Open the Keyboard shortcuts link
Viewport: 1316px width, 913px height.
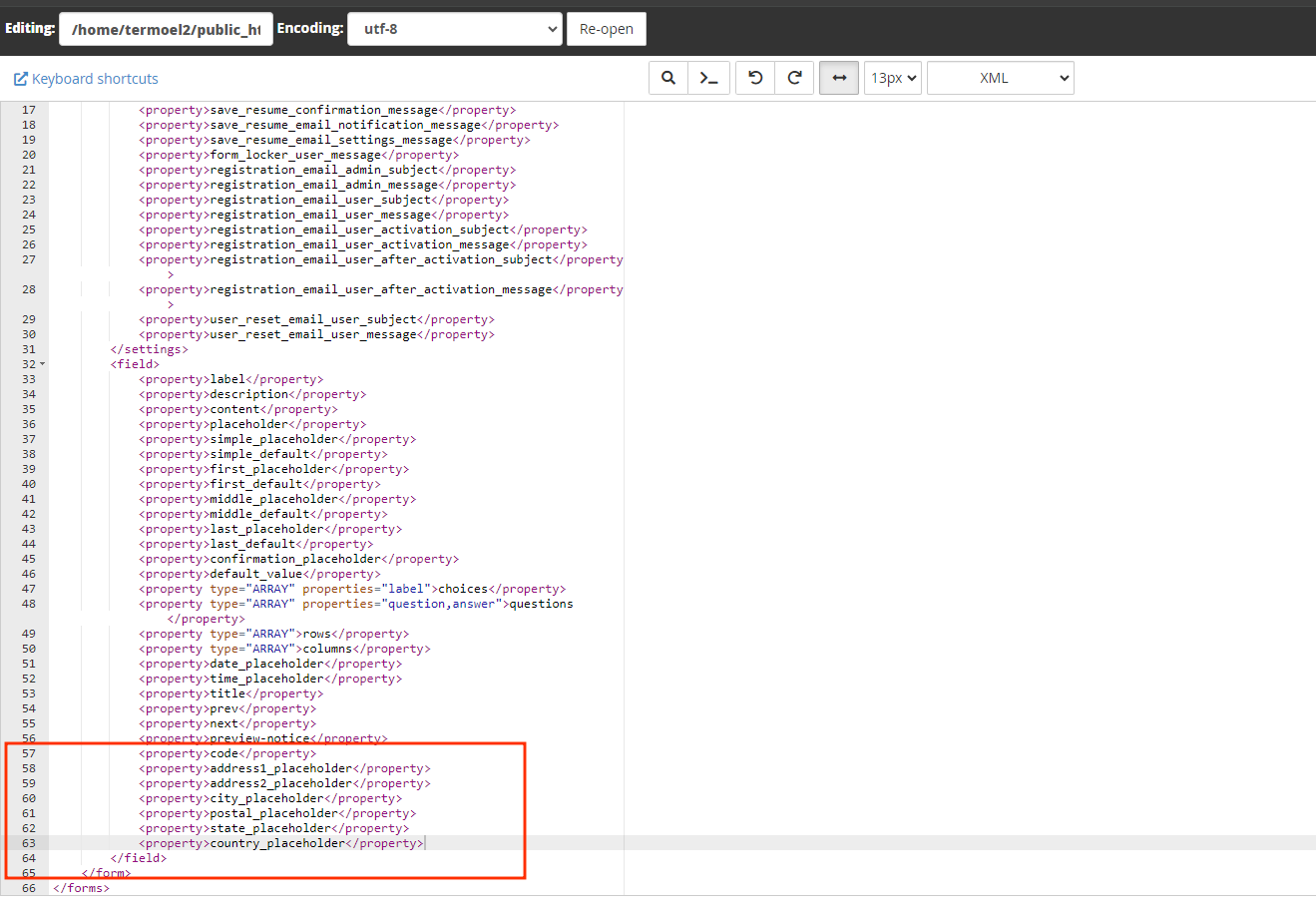86,79
